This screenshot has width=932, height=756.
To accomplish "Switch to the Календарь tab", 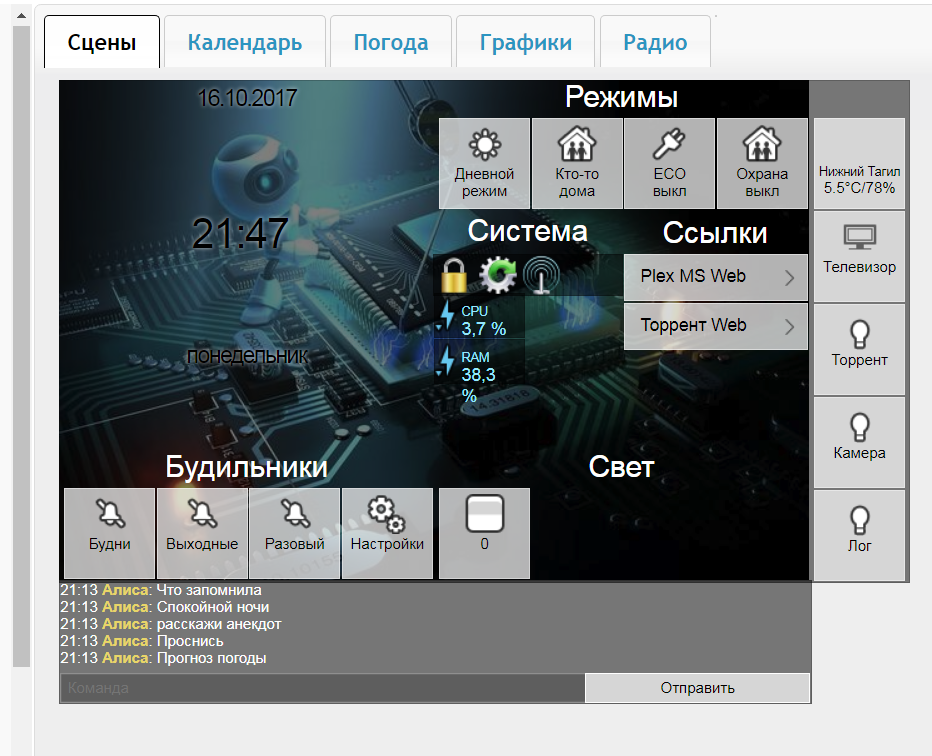I will pyautogui.click(x=245, y=43).
